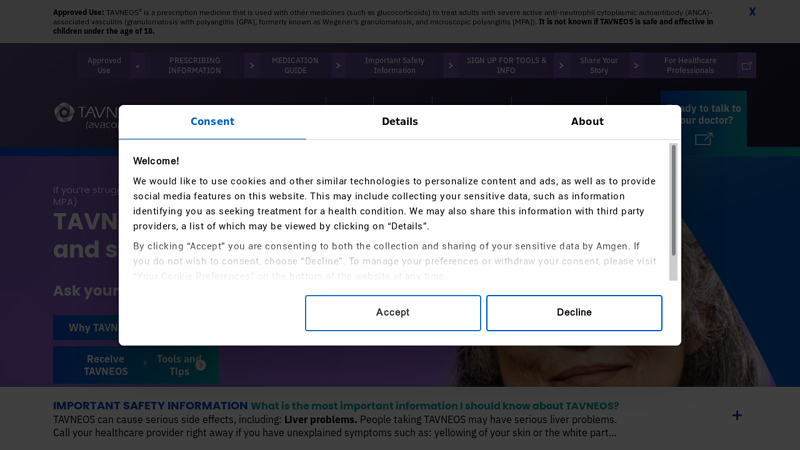The image size is (800, 450).
Task: Click arrow next to Medication Guide
Action: [338, 65]
